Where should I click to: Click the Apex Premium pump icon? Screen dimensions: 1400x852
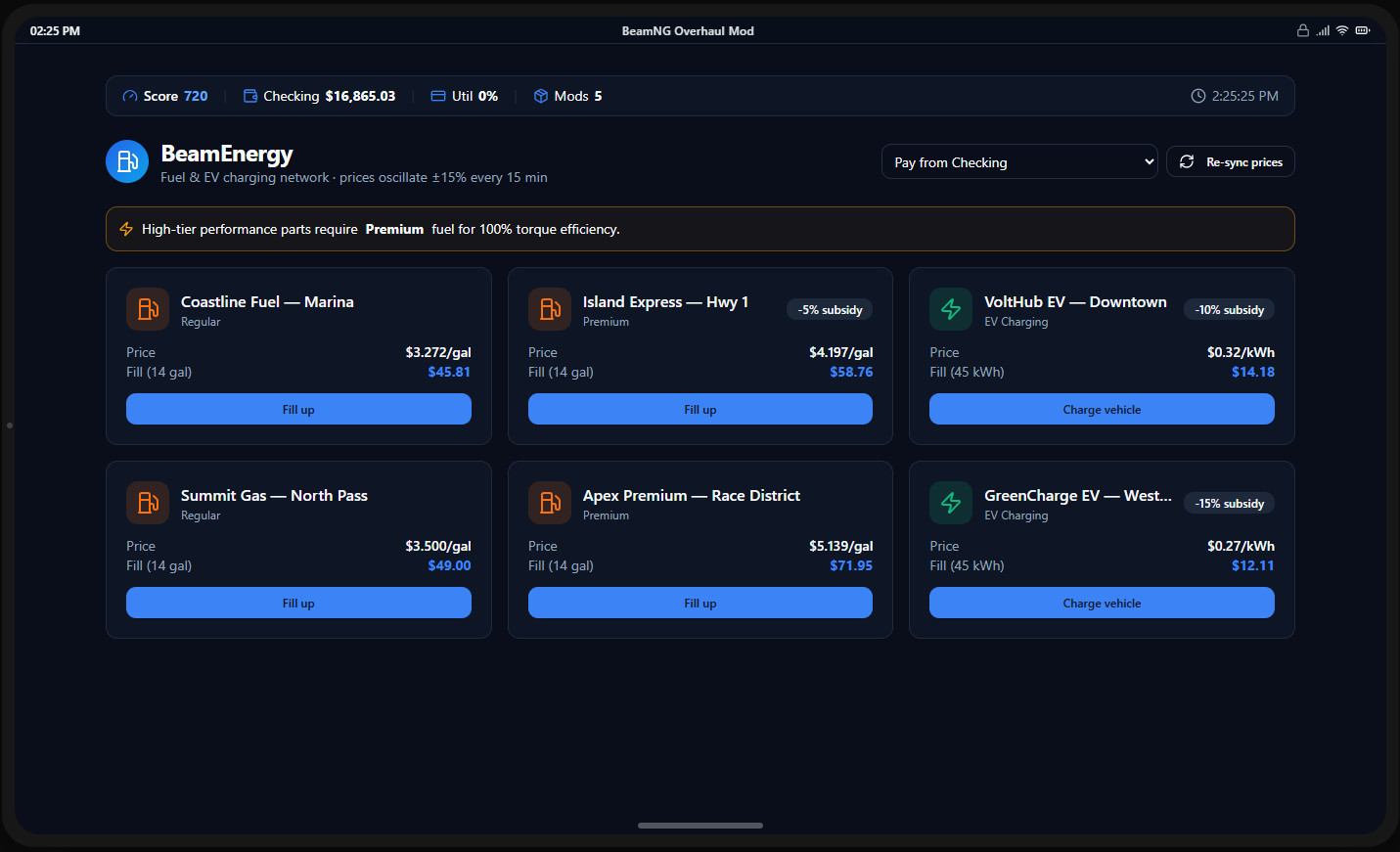click(x=550, y=503)
